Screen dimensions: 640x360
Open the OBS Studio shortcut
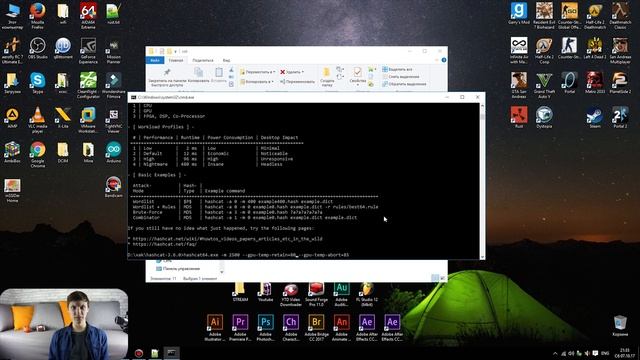[38, 49]
